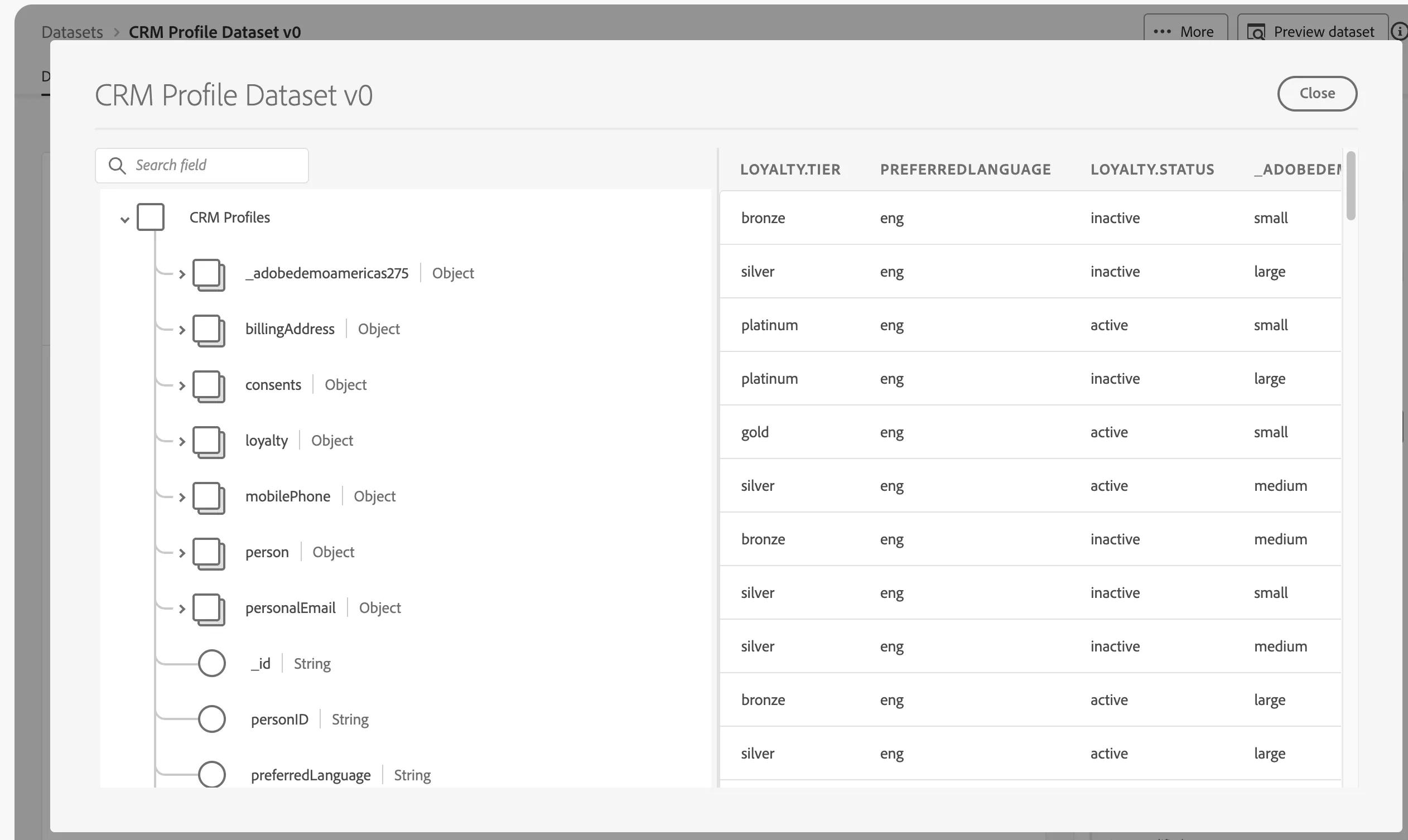
Task: Collapse the CRM Profiles root node
Action: click(x=124, y=220)
